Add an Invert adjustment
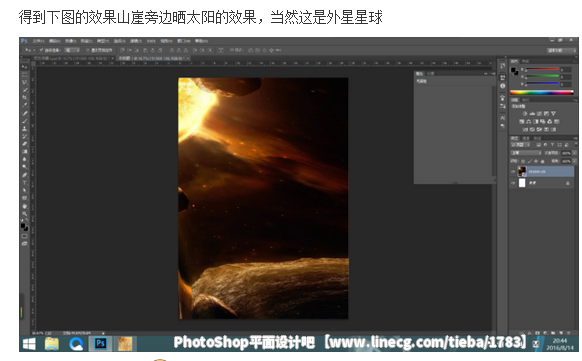Screen dimensions: 582x361 (525, 129)
